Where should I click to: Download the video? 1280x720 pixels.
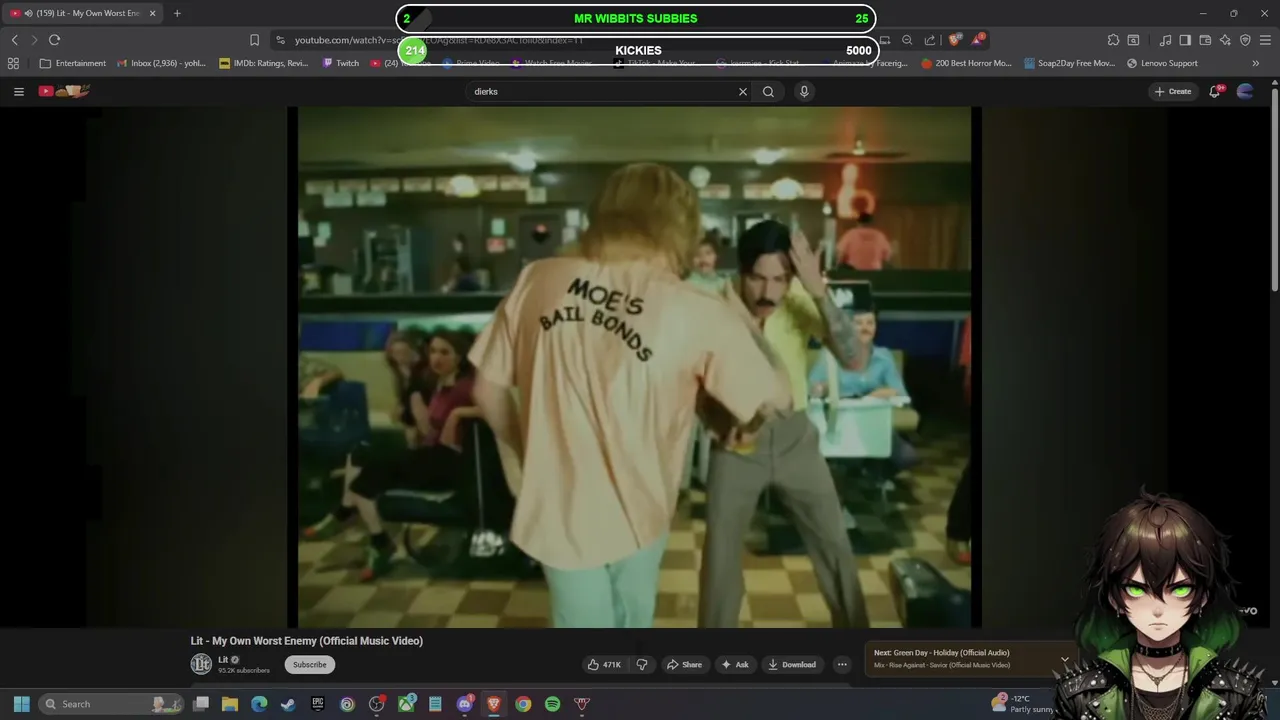tap(792, 664)
